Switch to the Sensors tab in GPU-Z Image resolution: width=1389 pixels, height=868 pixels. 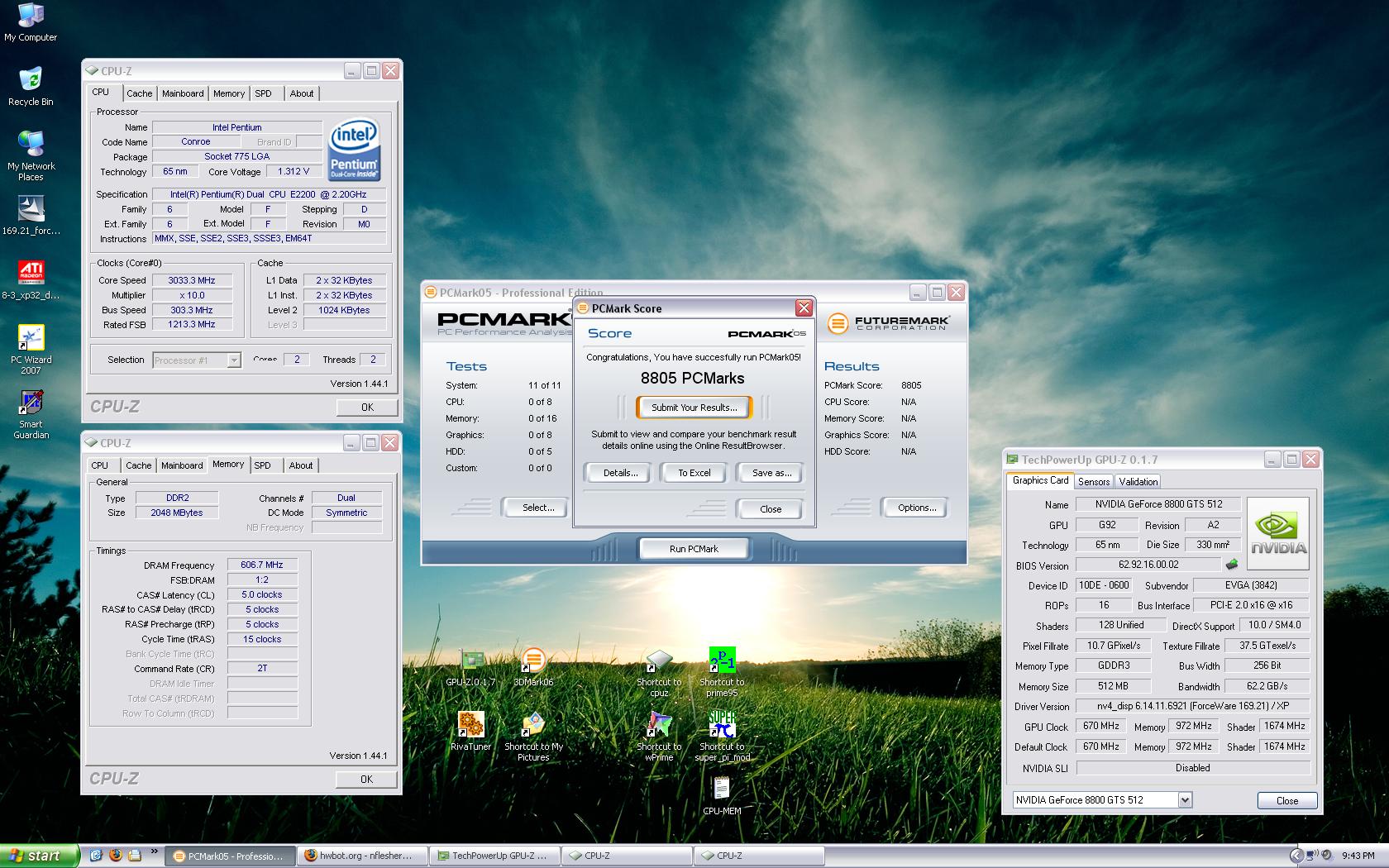click(x=1094, y=481)
